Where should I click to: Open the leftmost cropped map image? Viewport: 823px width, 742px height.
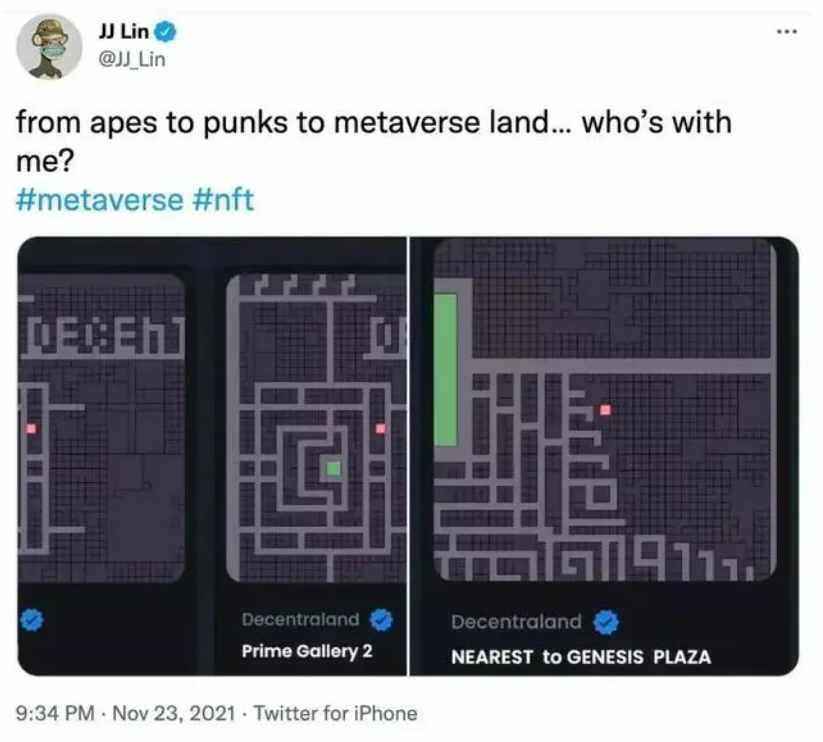pos(101,428)
